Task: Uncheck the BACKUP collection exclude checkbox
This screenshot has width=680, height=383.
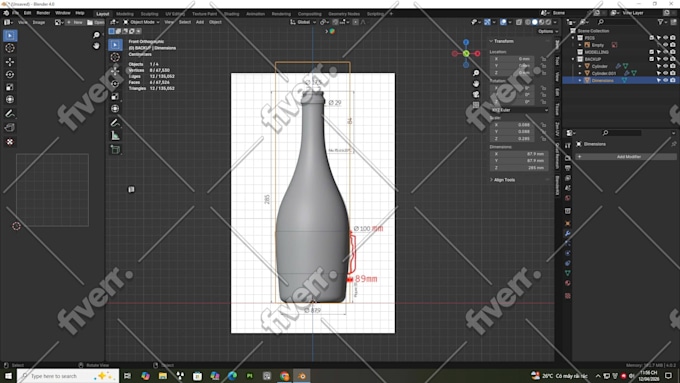Action: pos(651,59)
